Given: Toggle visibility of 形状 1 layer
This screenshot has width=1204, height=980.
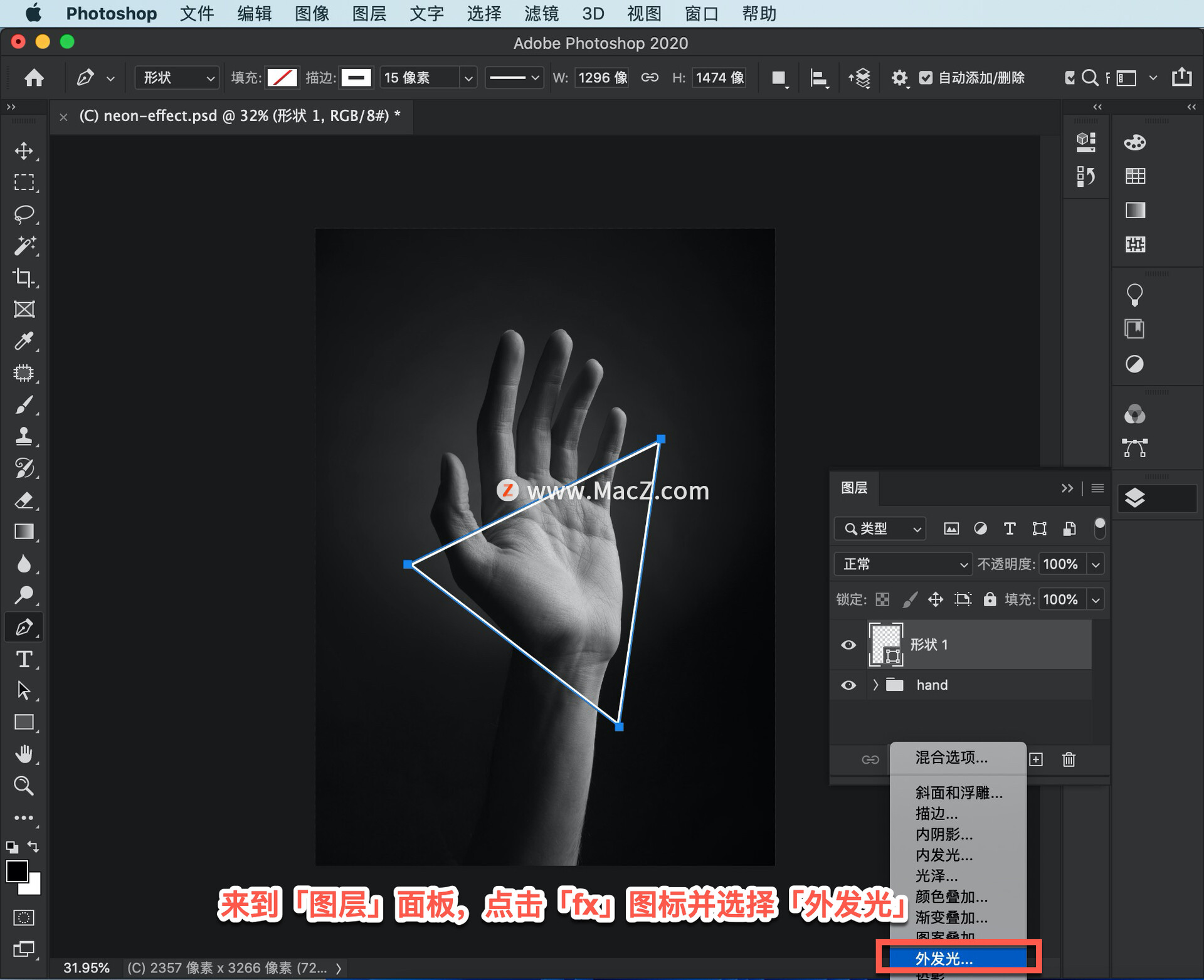Looking at the screenshot, I should (x=852, y=642).
